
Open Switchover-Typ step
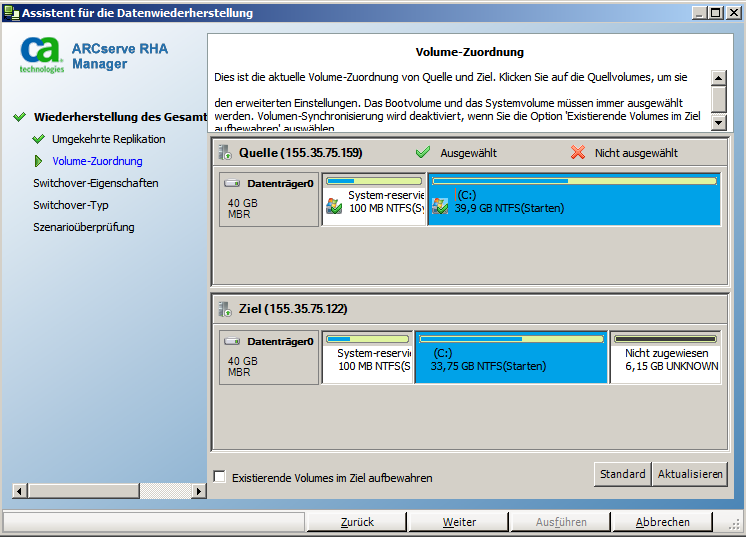[x=71, y=205]
